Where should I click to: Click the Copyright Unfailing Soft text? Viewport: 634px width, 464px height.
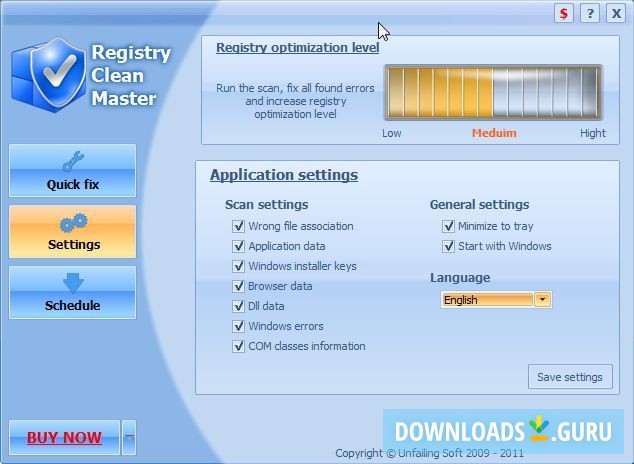pos(429,453)
